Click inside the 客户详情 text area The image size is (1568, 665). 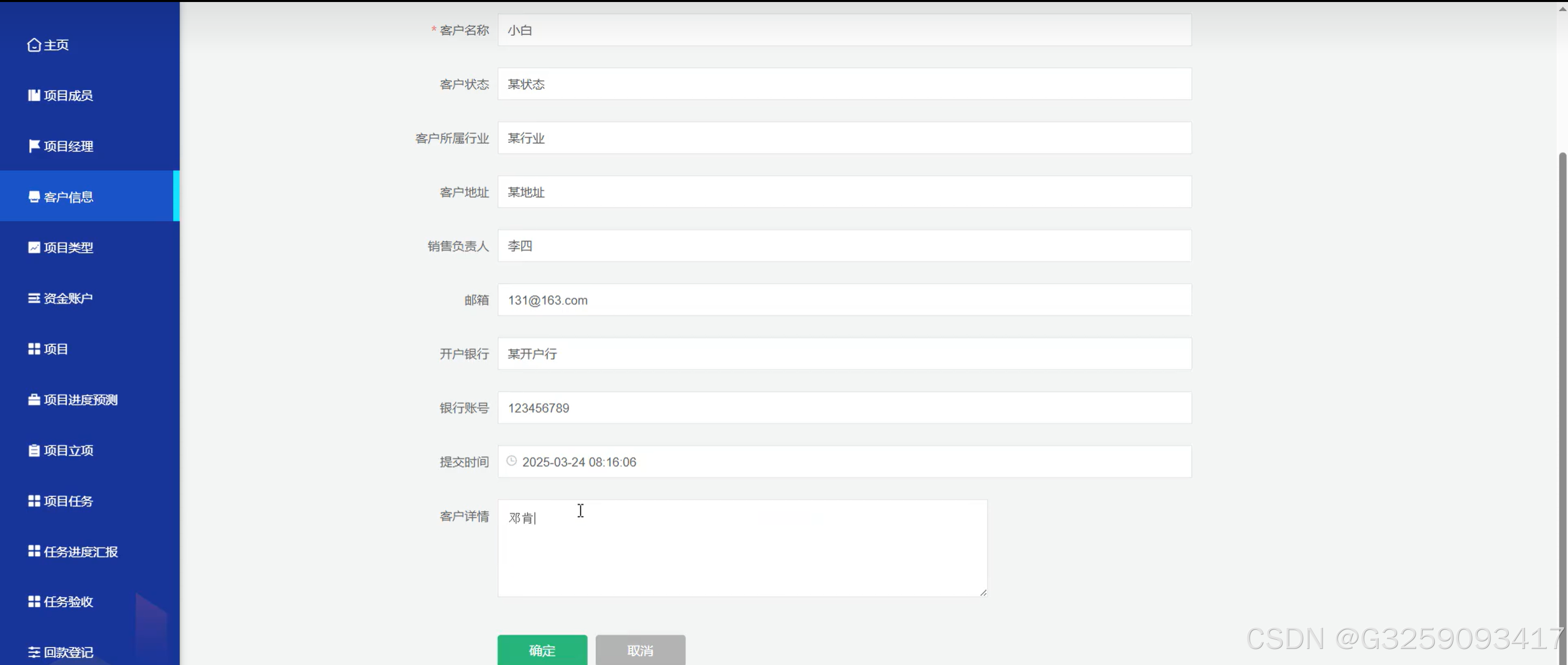742,548
